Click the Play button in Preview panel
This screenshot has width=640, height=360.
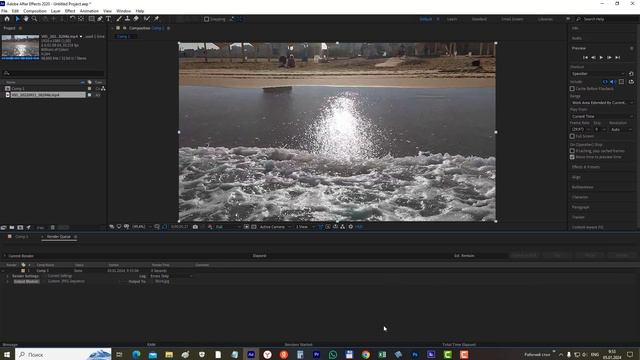click(601, 58)
